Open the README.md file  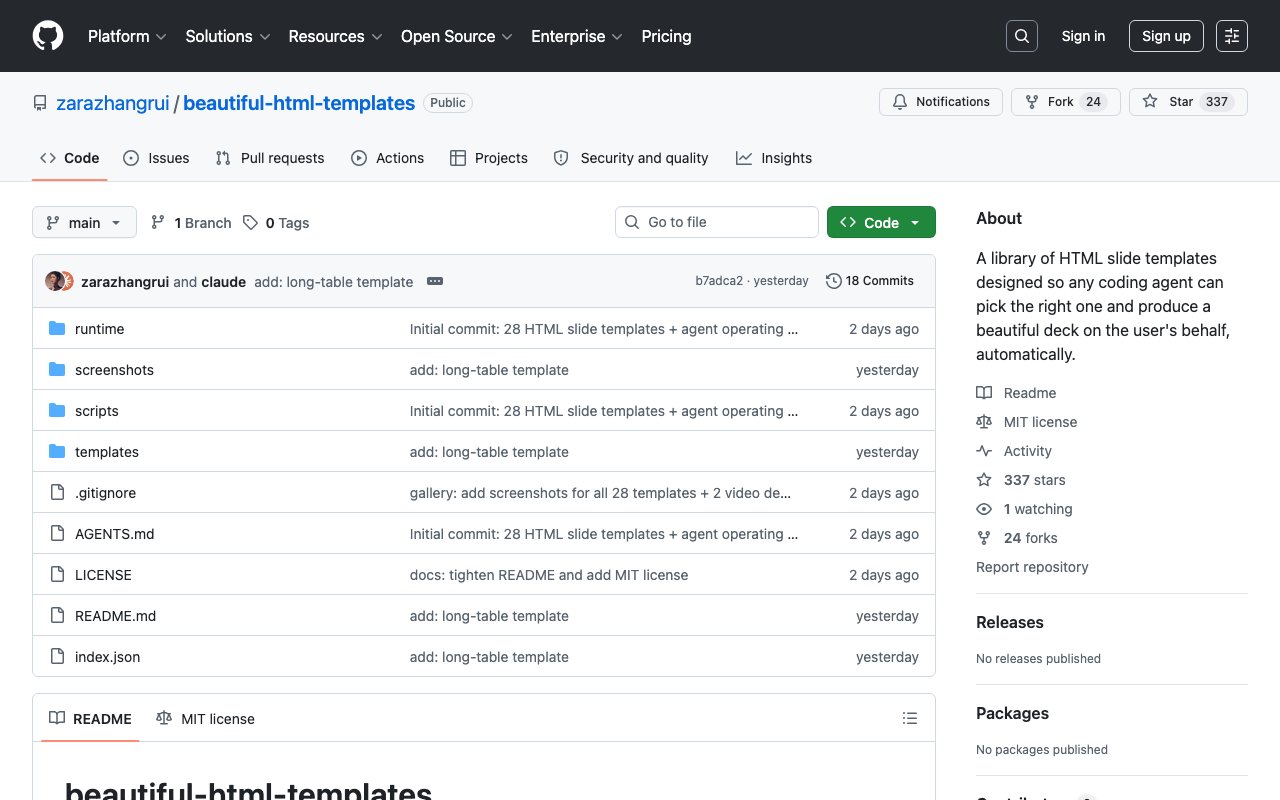(x=116, y=616)
